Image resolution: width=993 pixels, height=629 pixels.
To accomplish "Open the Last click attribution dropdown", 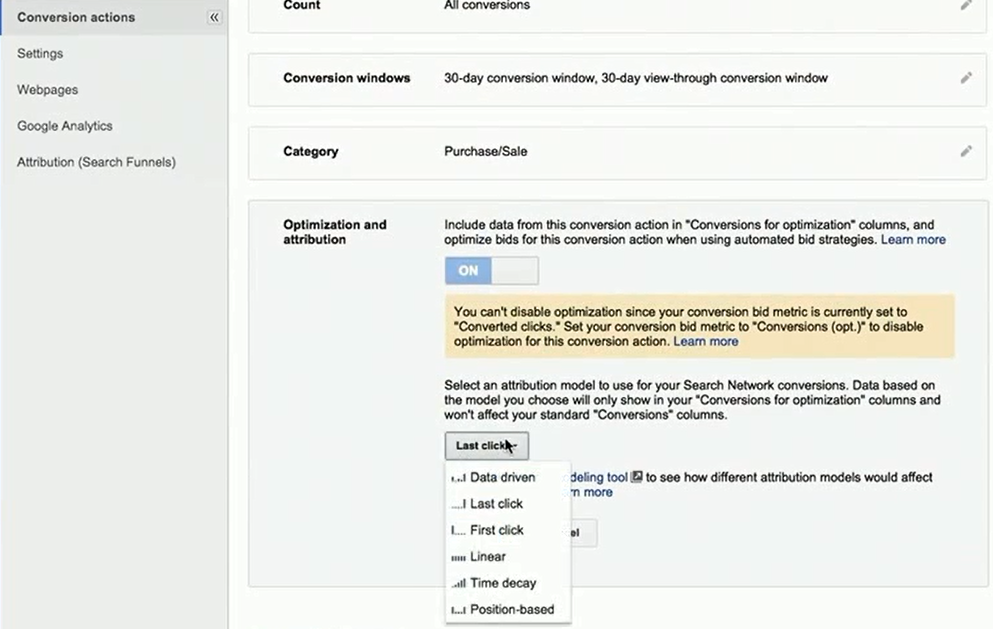I will (x=486, y=446).
